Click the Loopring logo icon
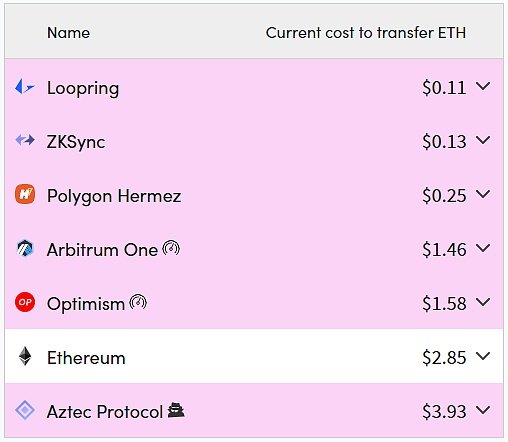The height and width of the screenshot is (442, 508). (x=25, y=87)
